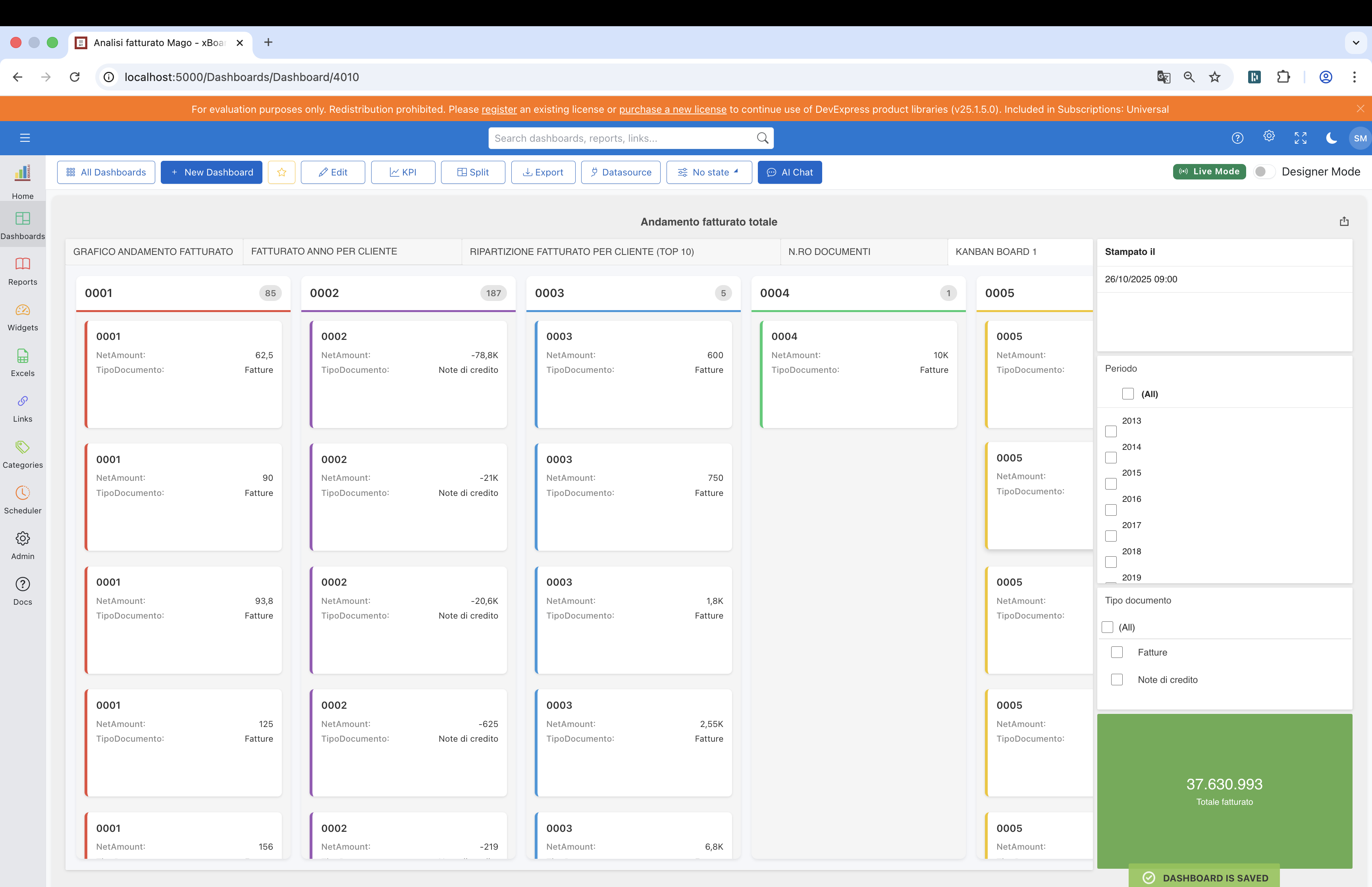Switch to GRAFICO ANDAMENTO FATTURATO tab
1372x887 pixels.
point(153,252)
